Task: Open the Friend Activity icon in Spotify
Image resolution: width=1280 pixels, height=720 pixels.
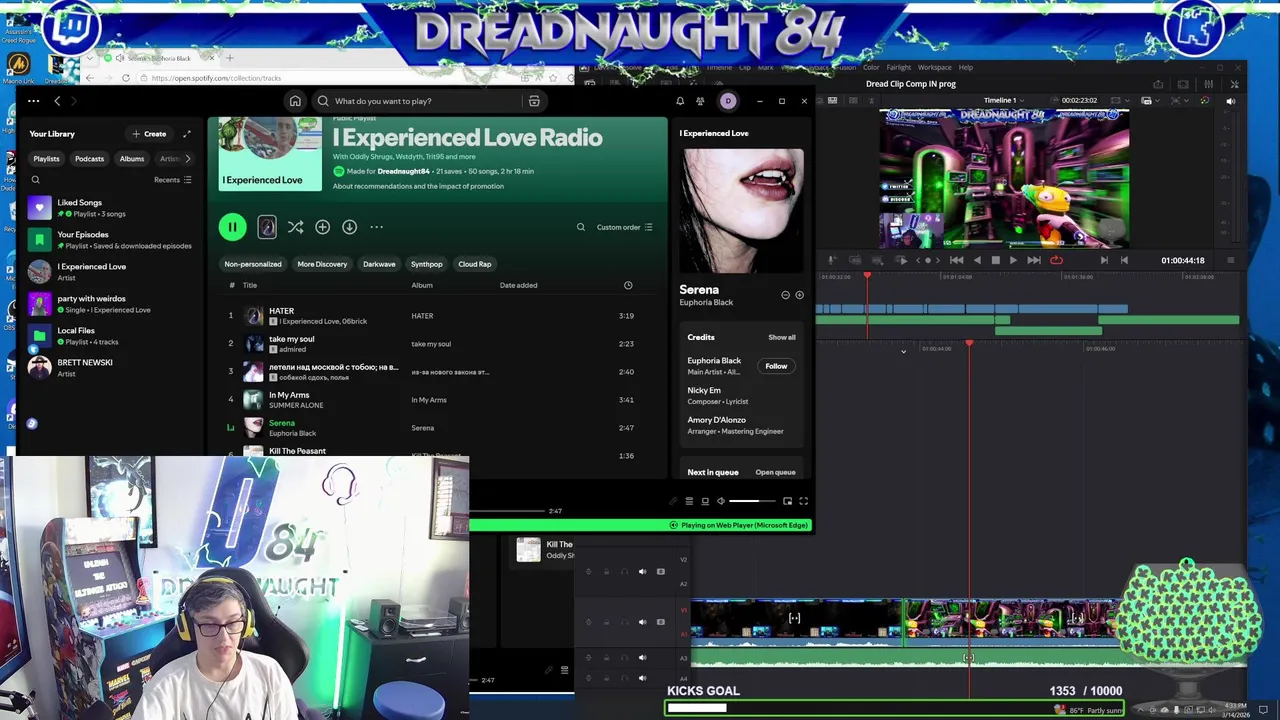Action: point(700,101)
